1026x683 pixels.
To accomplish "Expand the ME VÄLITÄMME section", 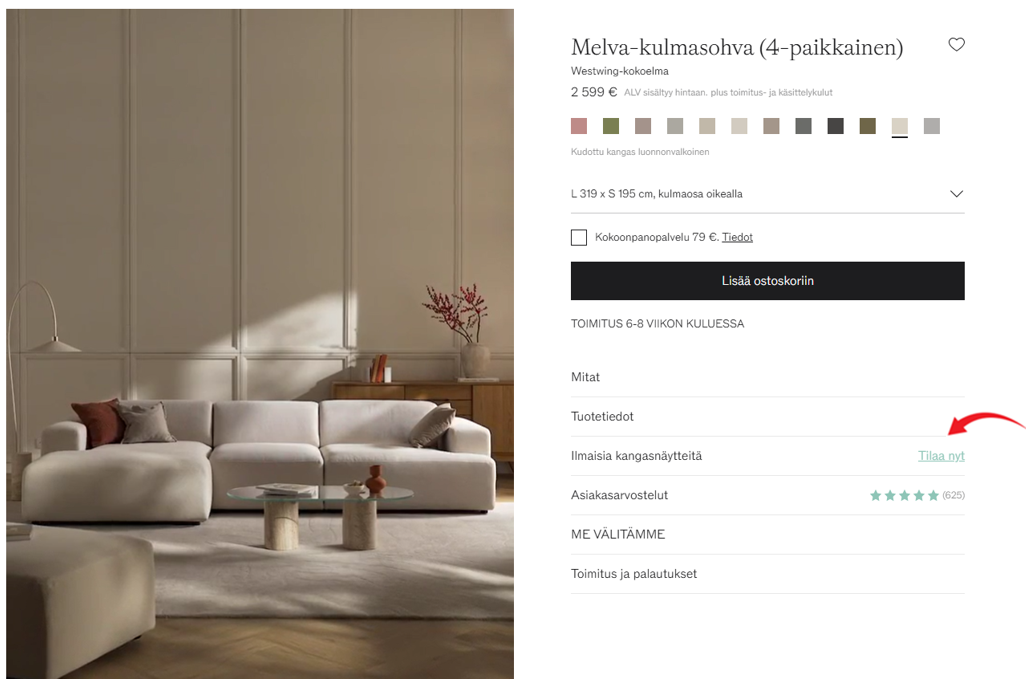I will tap(767, 534).
